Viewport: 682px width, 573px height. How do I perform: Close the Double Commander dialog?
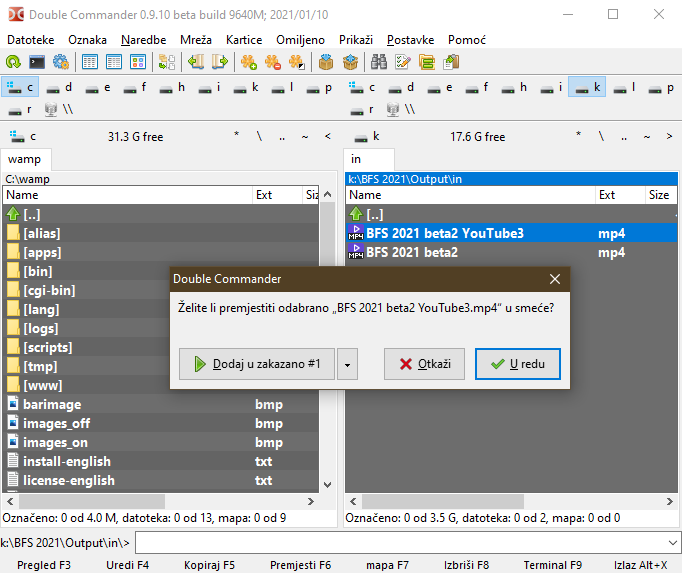tap(555, 279)
